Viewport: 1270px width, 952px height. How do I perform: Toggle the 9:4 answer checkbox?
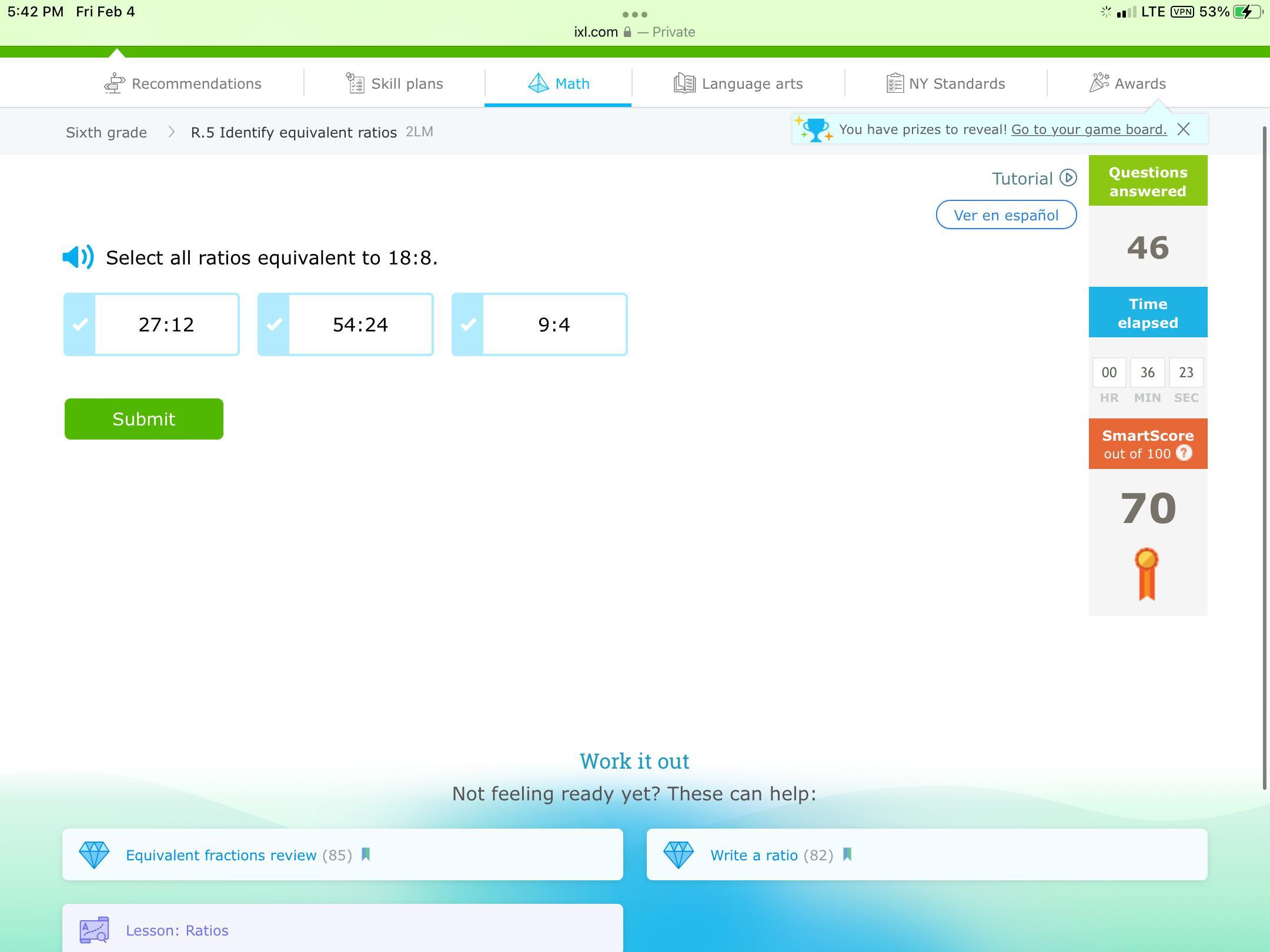tap(468, 324)
